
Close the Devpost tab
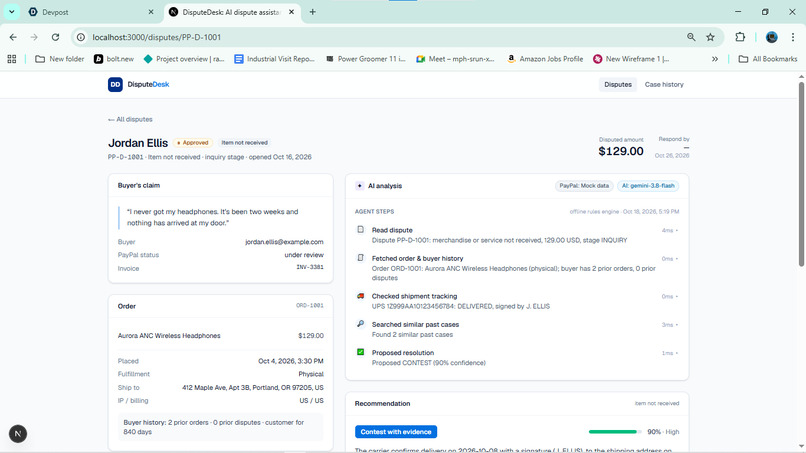151,12
